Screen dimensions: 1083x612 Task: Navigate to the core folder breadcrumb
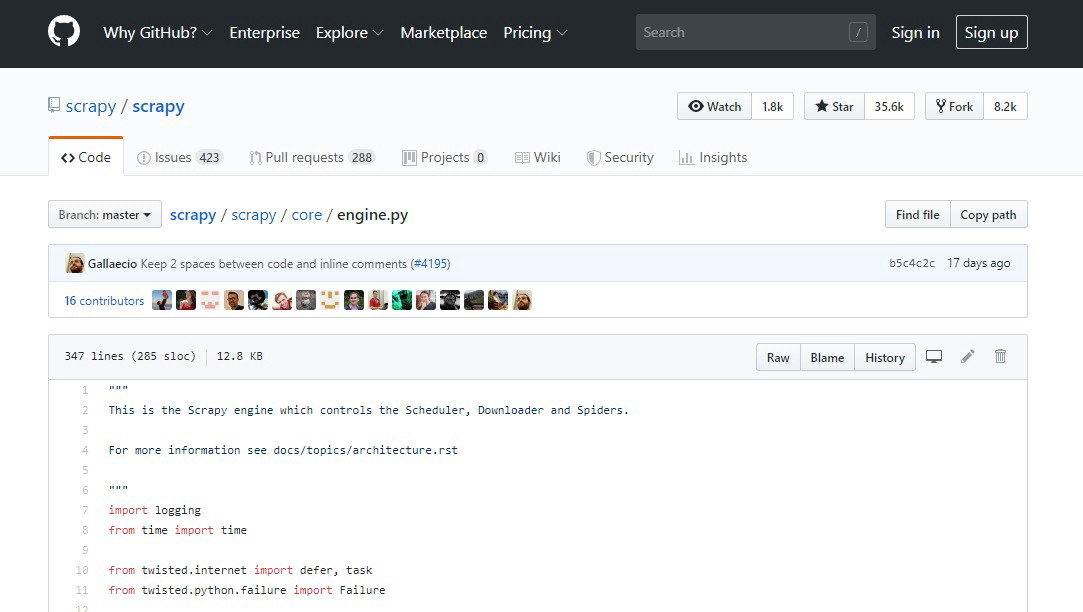pyautogui.click(x=307, y=215)
